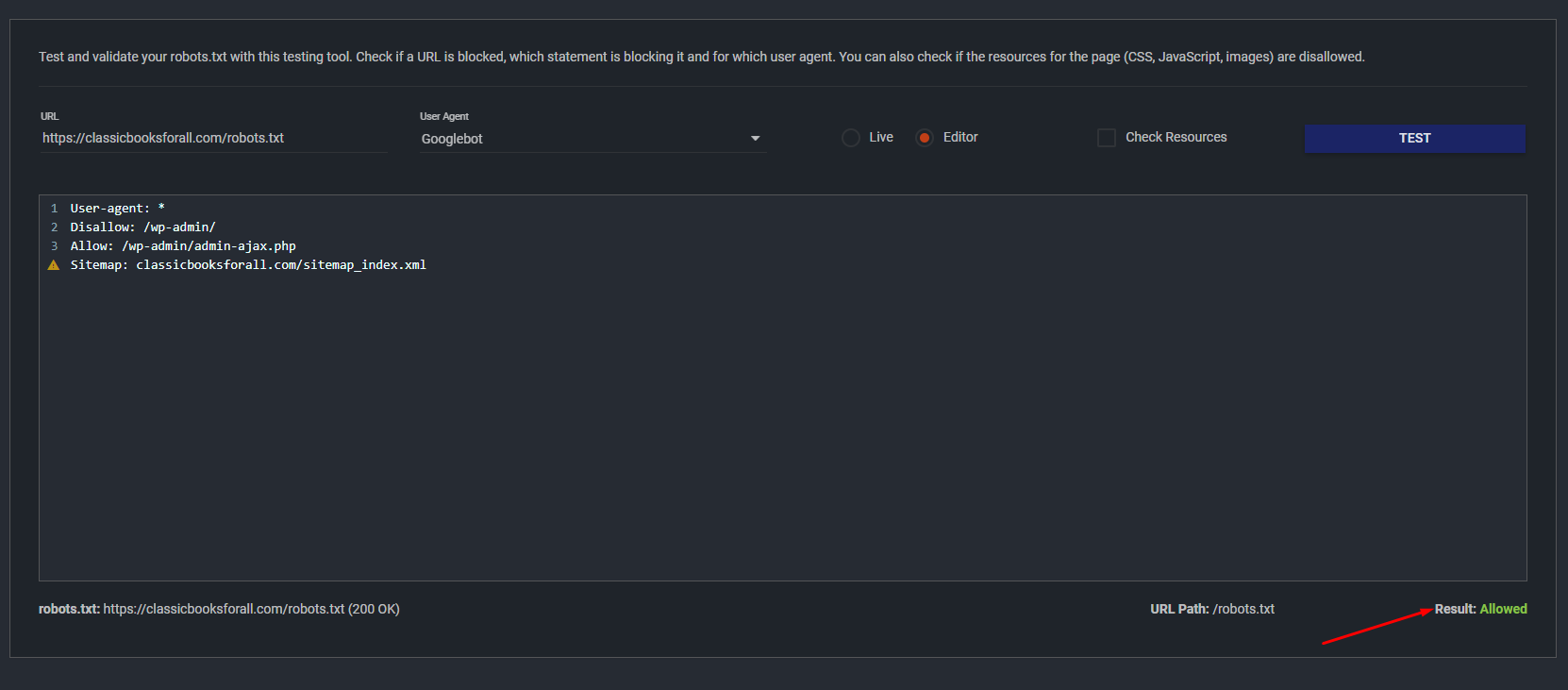Click the Googlebot user agent selection text

pyautogui.click(x=452, y=139)
